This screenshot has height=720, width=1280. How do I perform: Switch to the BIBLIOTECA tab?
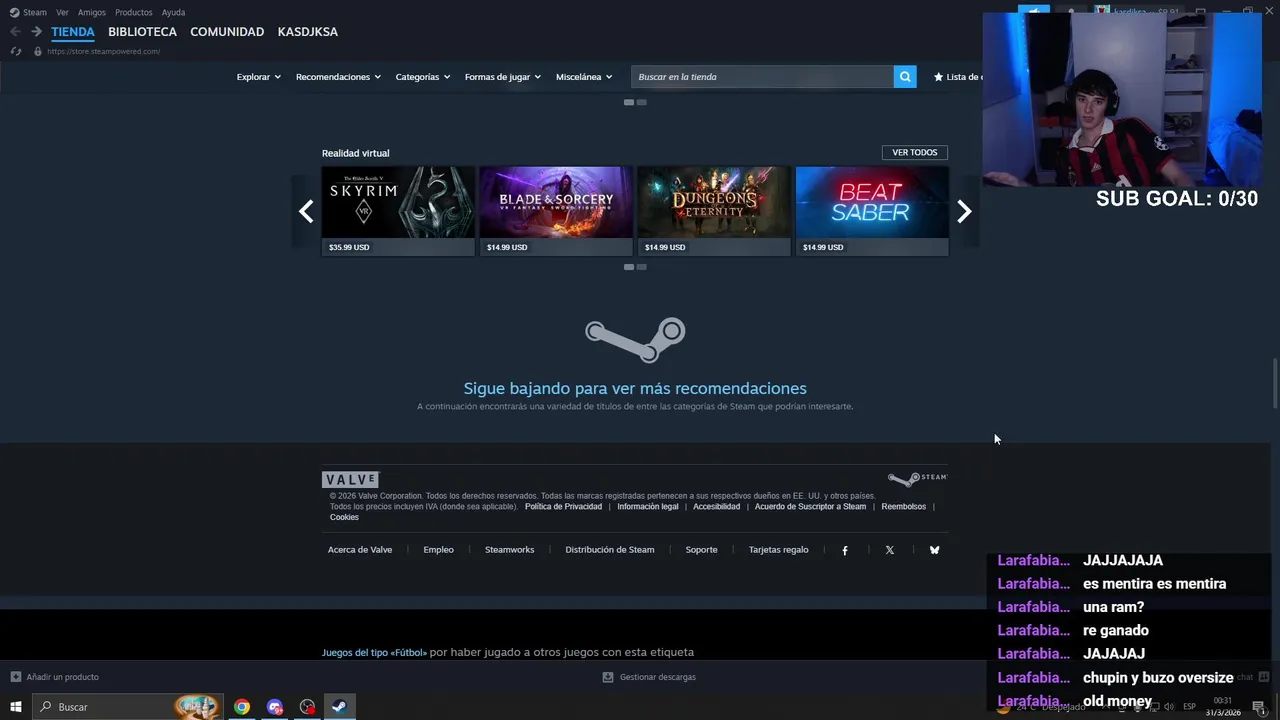tap(142, 32)
